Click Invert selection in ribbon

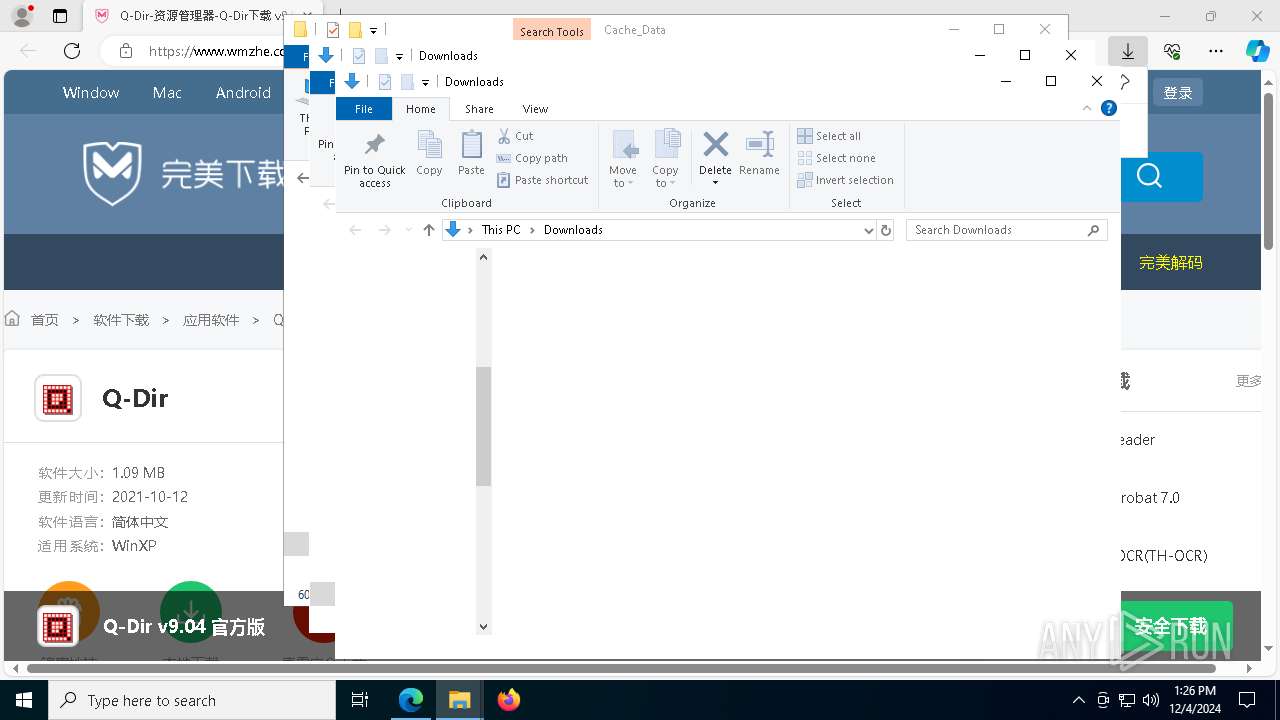(845, 180)
